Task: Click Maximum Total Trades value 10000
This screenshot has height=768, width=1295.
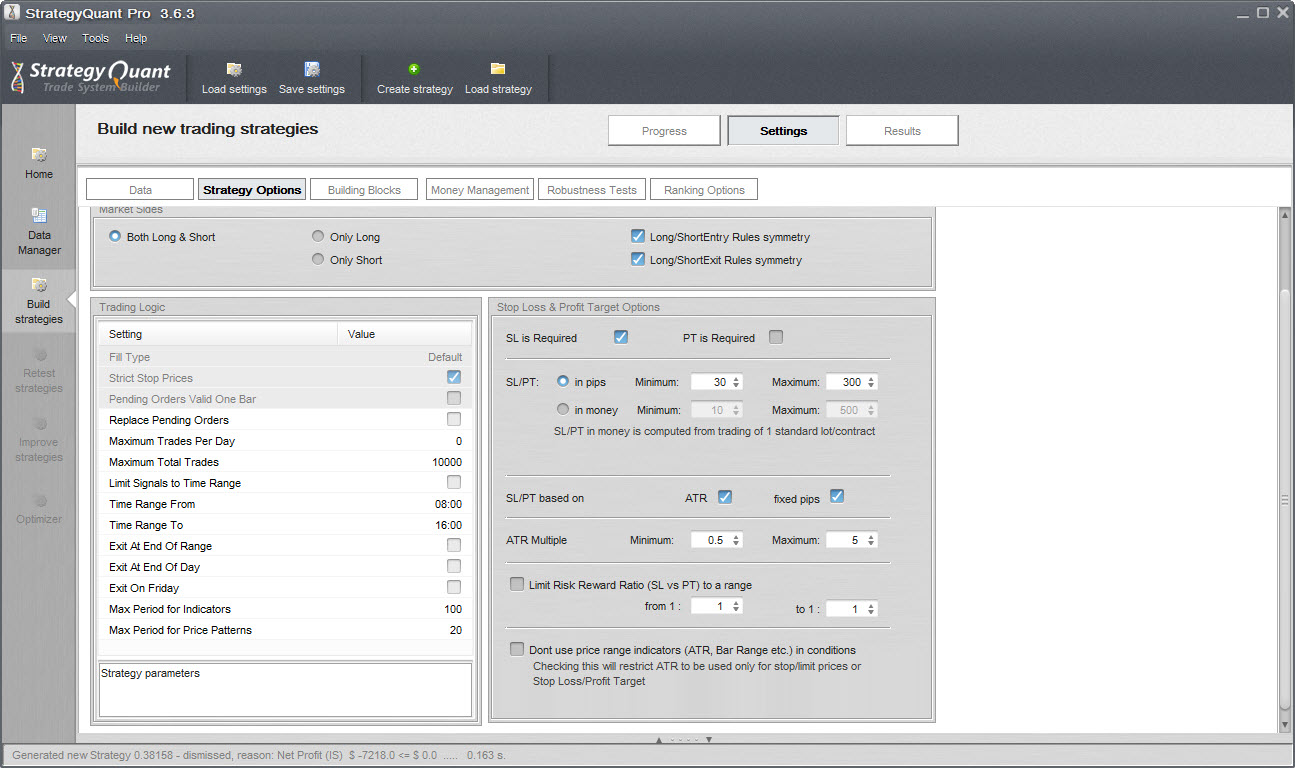Action: click(x=447, y=462)
